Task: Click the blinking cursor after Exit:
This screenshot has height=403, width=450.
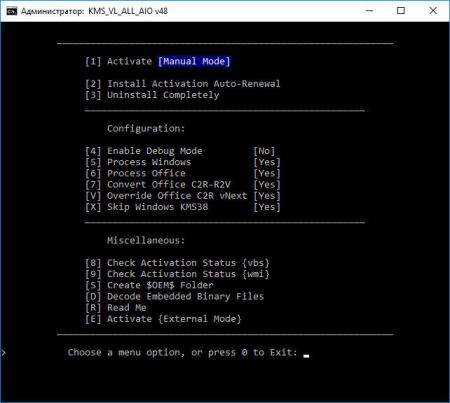Action: pyautogui.click(x=306, y=356)
